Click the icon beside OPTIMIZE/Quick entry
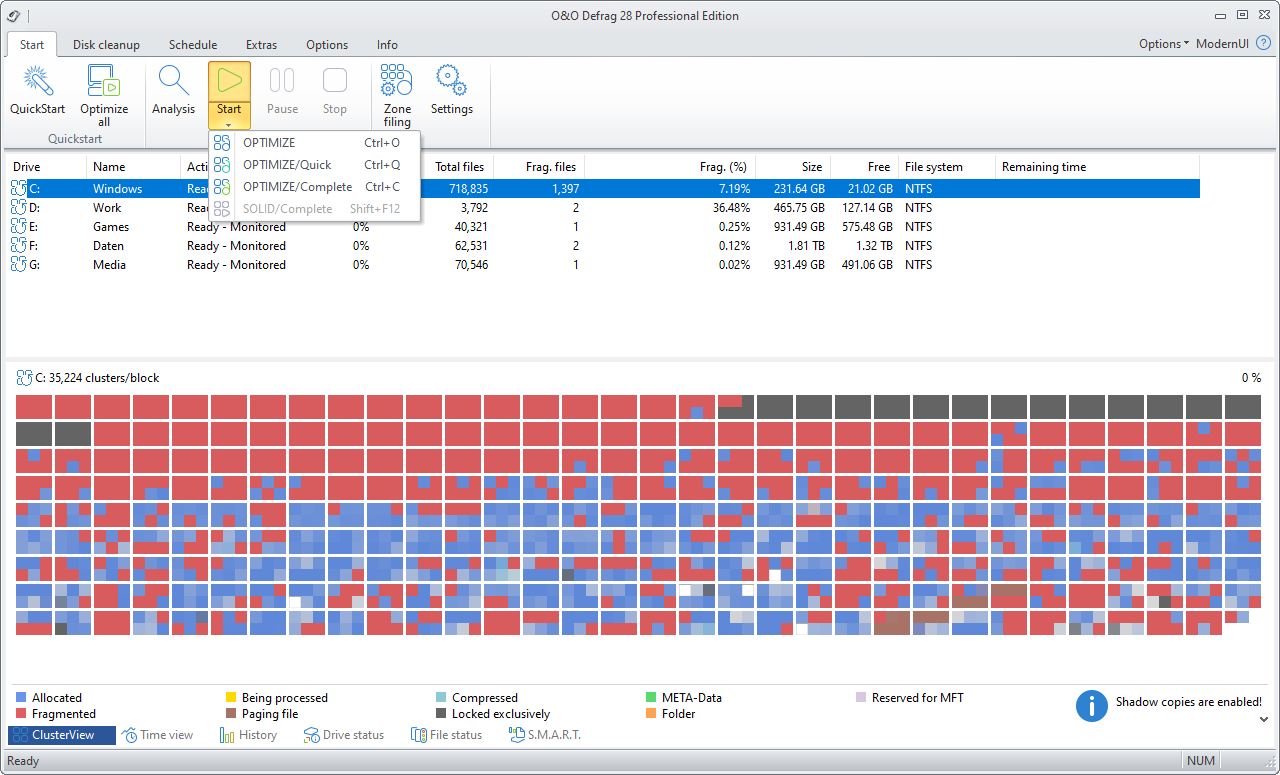The height and width of the screenshot is (775, 1280). [222, 165]
